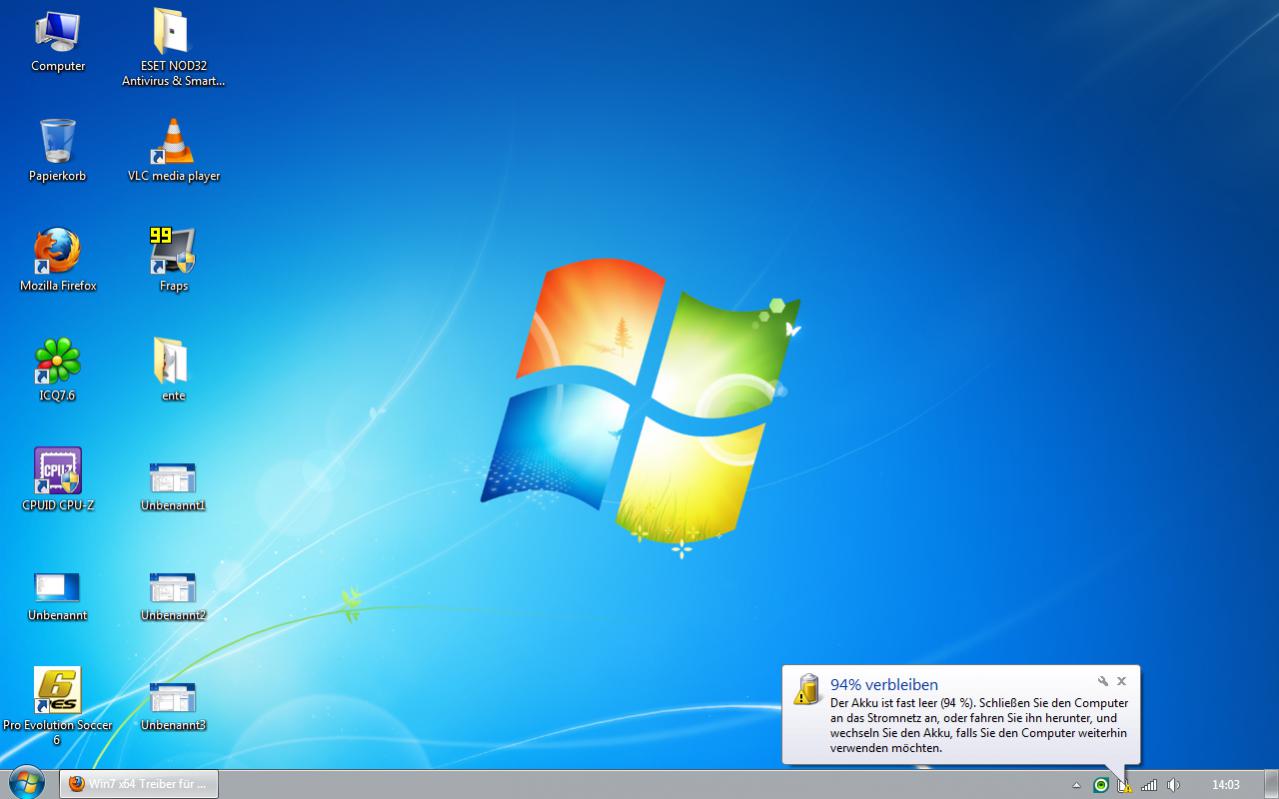This screenshot has width=1279, height=799.
Task: Select the Papierkorb recycle bin icon
Action: [57, 151]
